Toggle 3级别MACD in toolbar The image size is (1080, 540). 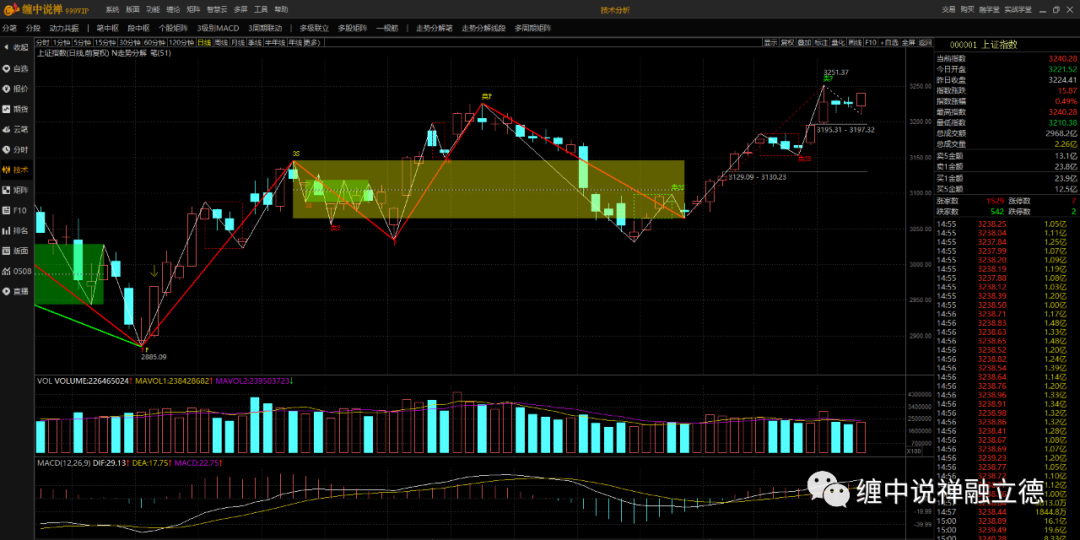(x=218, y=28)
